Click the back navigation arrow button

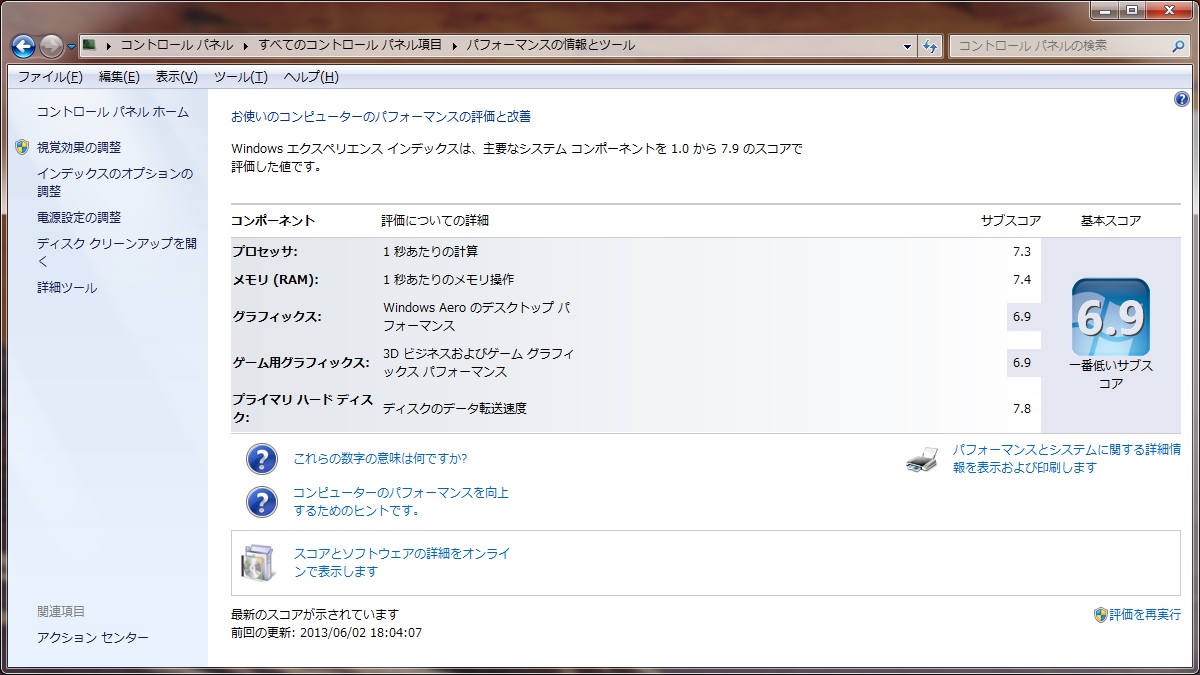[x=24, y=46]
